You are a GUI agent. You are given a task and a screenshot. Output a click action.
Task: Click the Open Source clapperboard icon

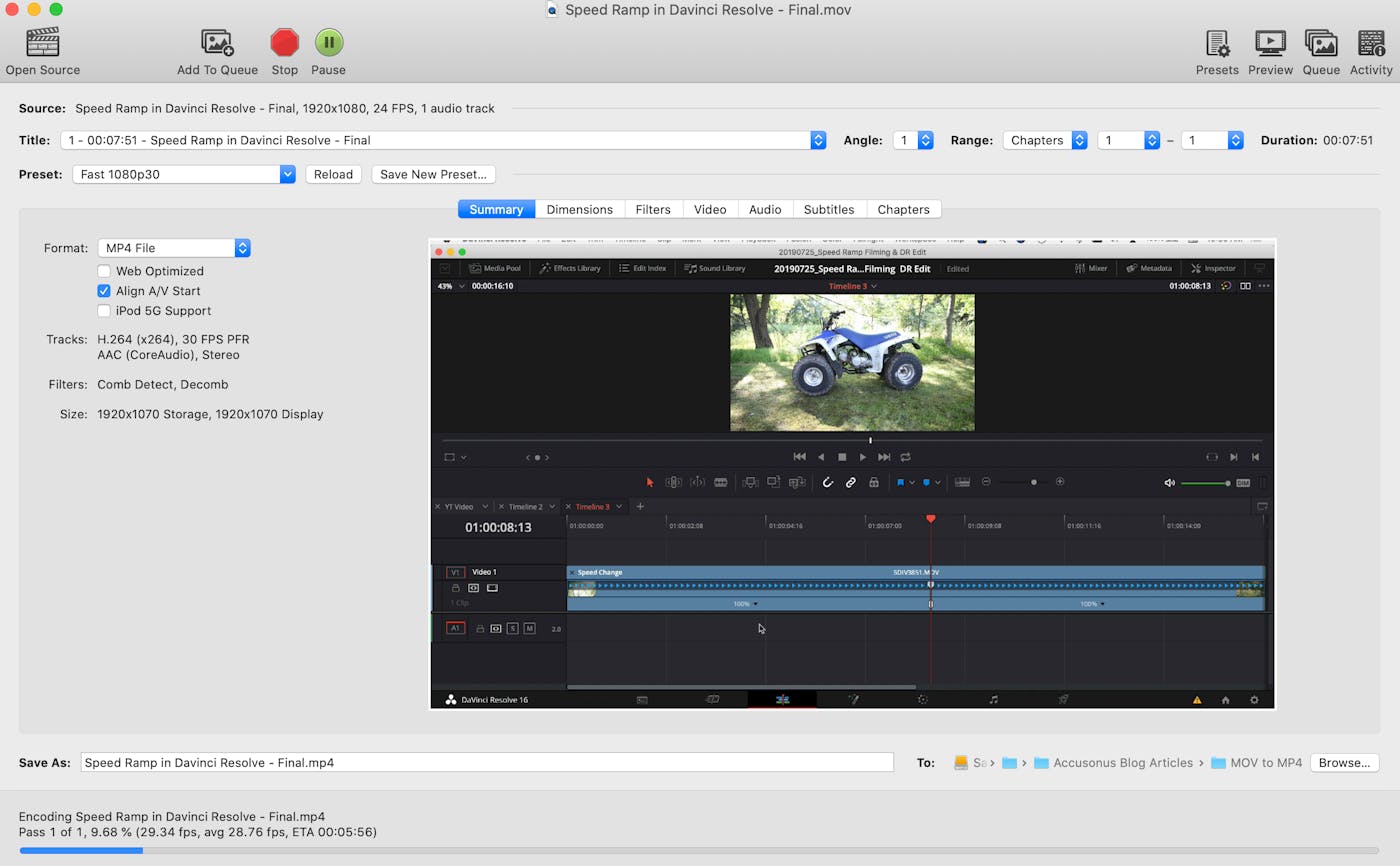tap(43, 42)
